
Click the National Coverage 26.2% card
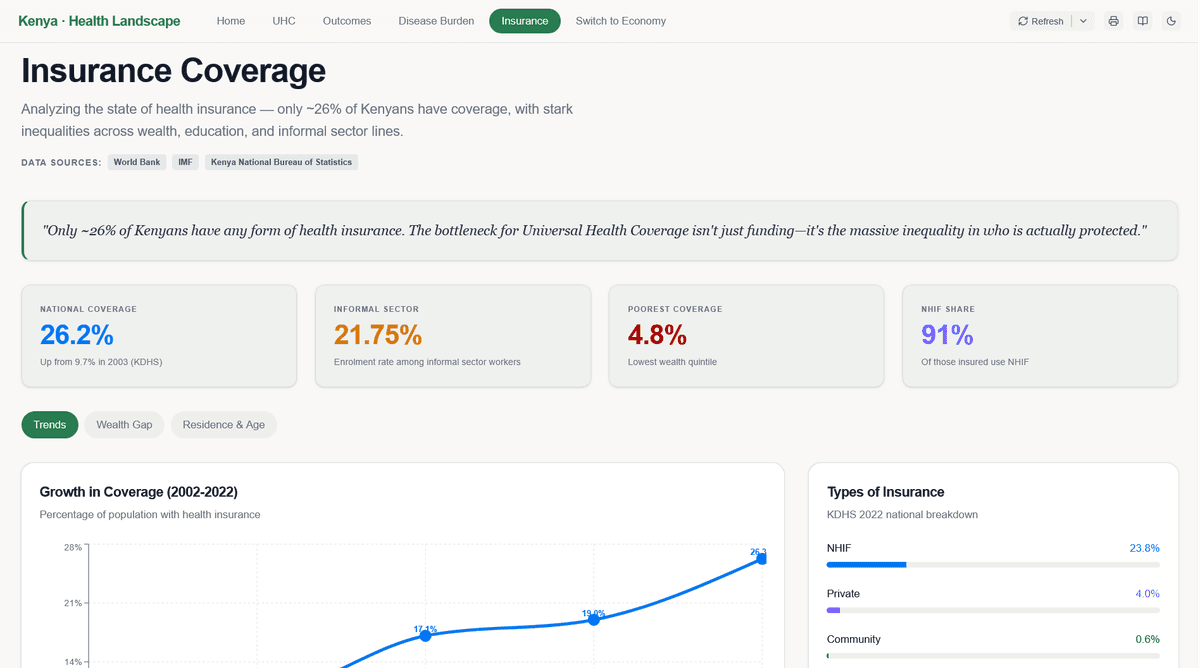(x=159, y=336)
